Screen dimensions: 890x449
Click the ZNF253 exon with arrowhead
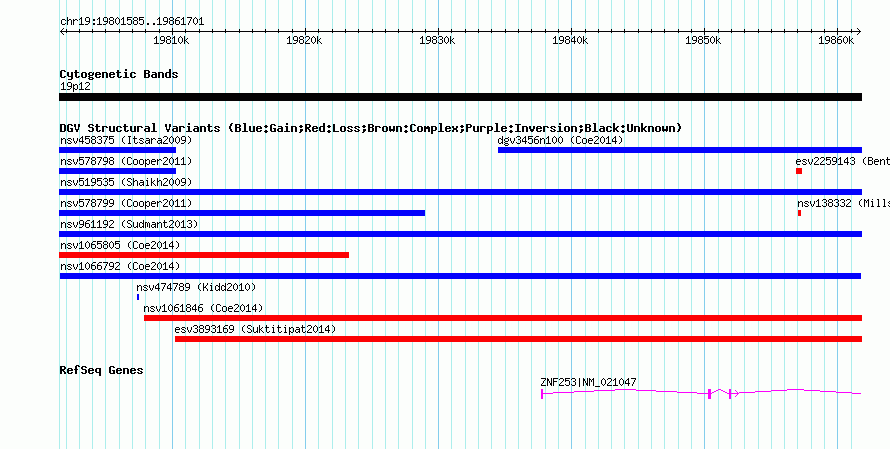click(x=731, y=394)
